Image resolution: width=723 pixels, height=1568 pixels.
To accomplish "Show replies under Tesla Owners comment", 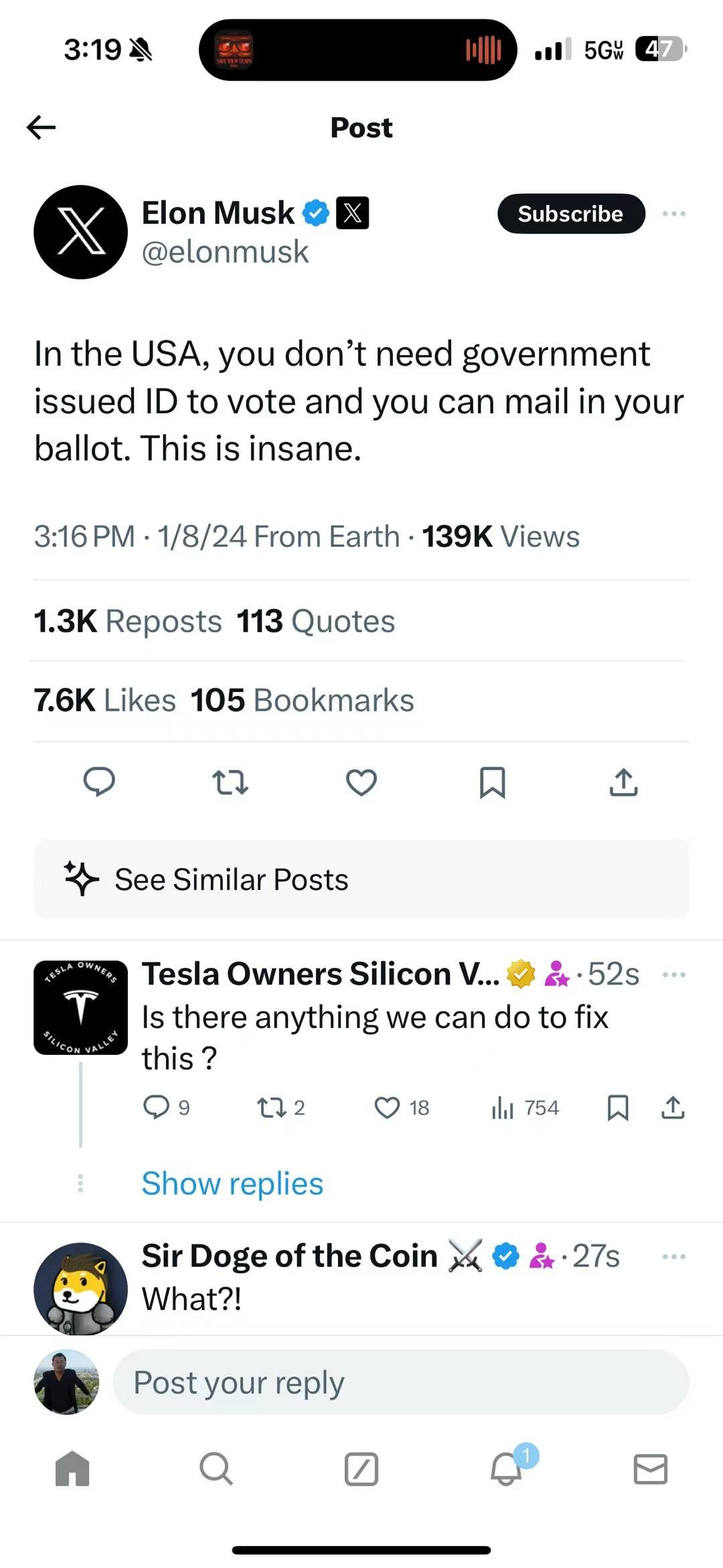I will [232, 1184].
